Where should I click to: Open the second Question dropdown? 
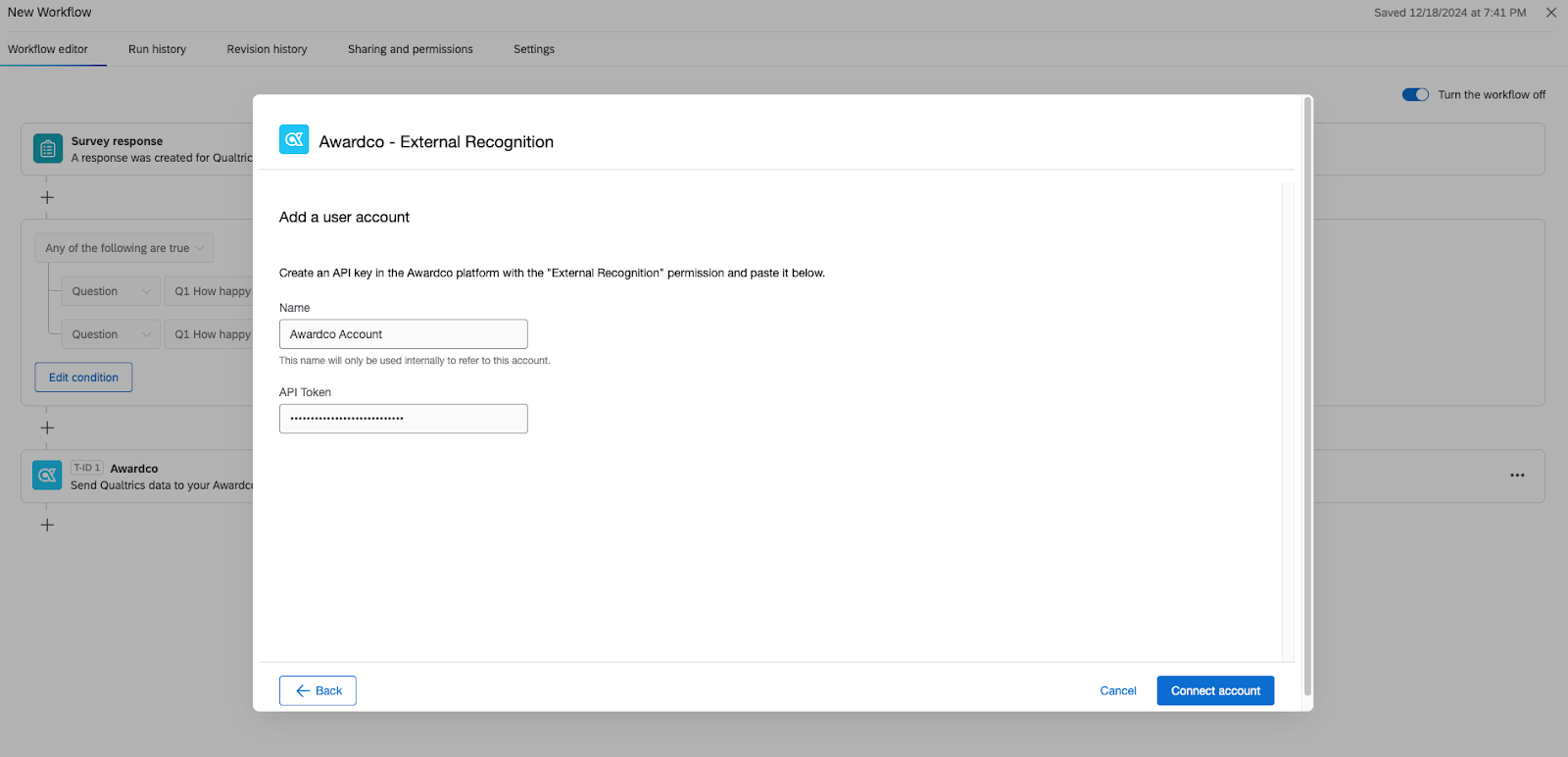[x=110, y=334]
